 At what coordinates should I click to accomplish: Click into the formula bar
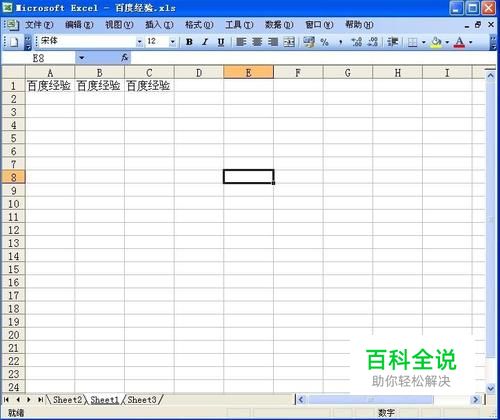click(313, 58)
